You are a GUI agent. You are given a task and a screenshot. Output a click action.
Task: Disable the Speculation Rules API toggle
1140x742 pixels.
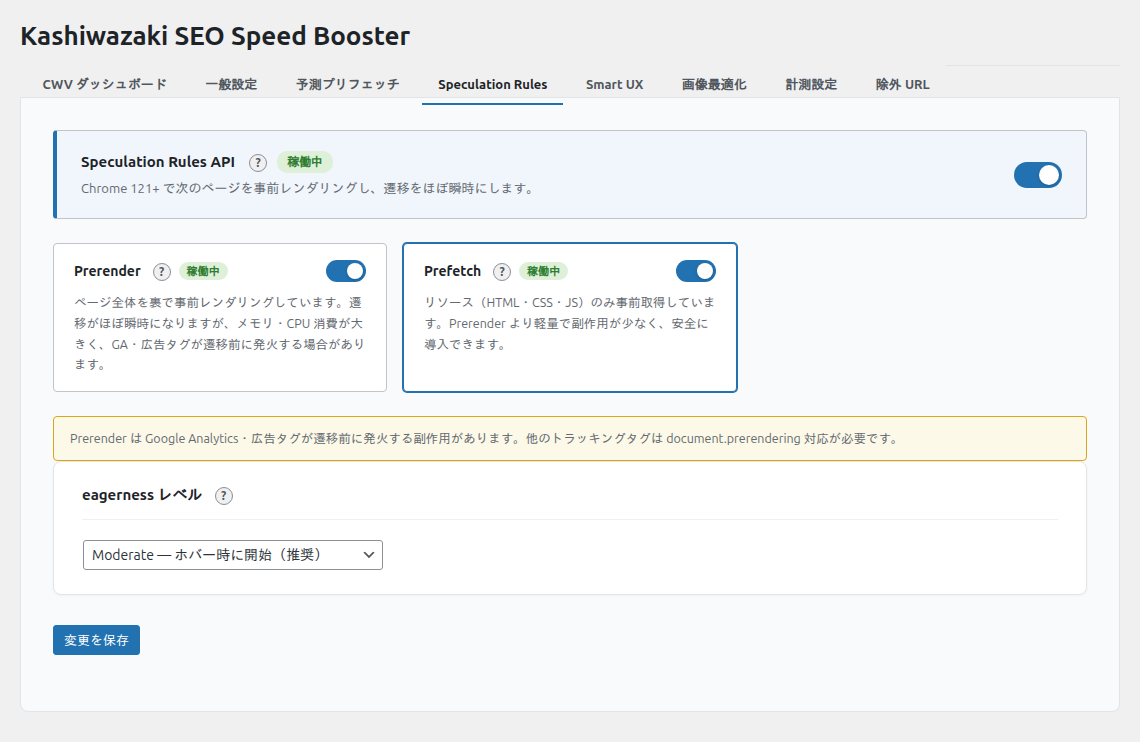tap(1037, 175)
